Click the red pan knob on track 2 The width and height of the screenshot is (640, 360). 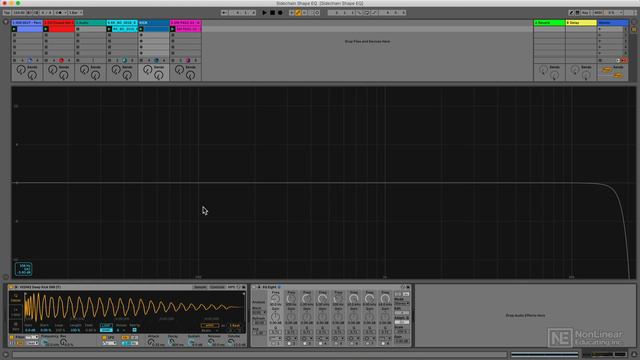click(61, 60)
